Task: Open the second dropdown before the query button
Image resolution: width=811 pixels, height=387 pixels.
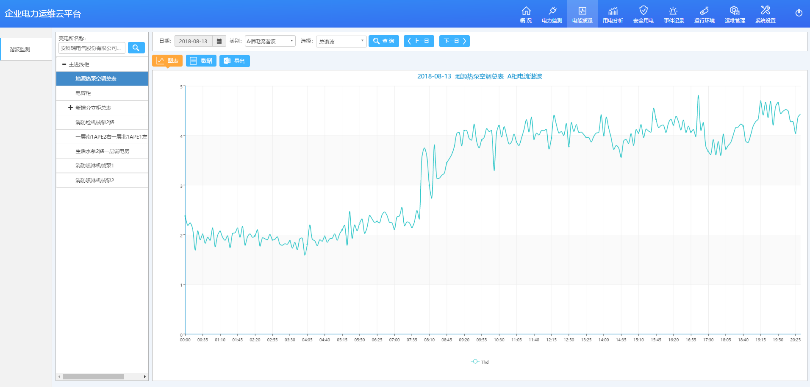Action: pyautogui.click(x=341, y=41)
